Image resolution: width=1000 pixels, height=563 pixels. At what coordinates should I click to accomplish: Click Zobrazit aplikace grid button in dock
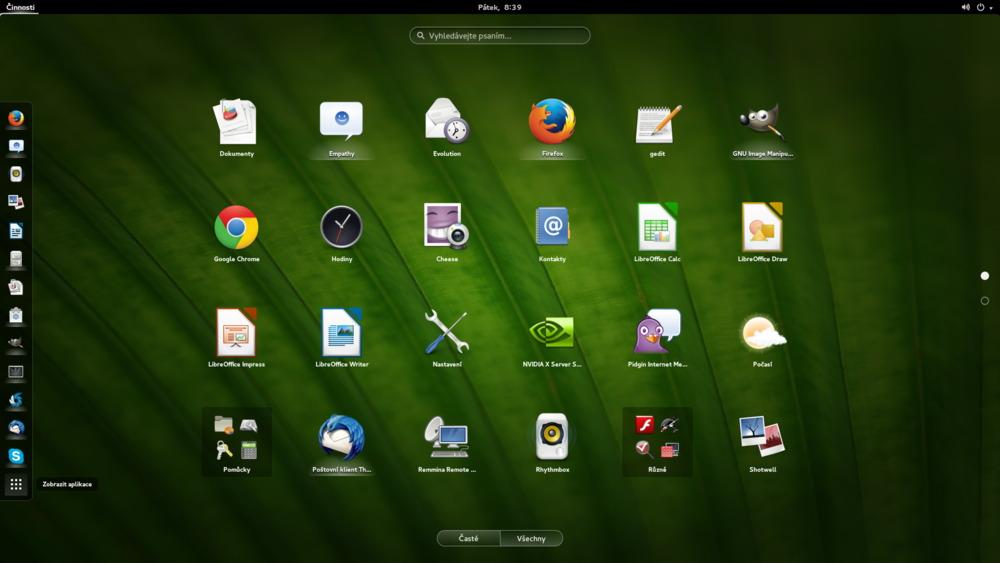(16, 485)
